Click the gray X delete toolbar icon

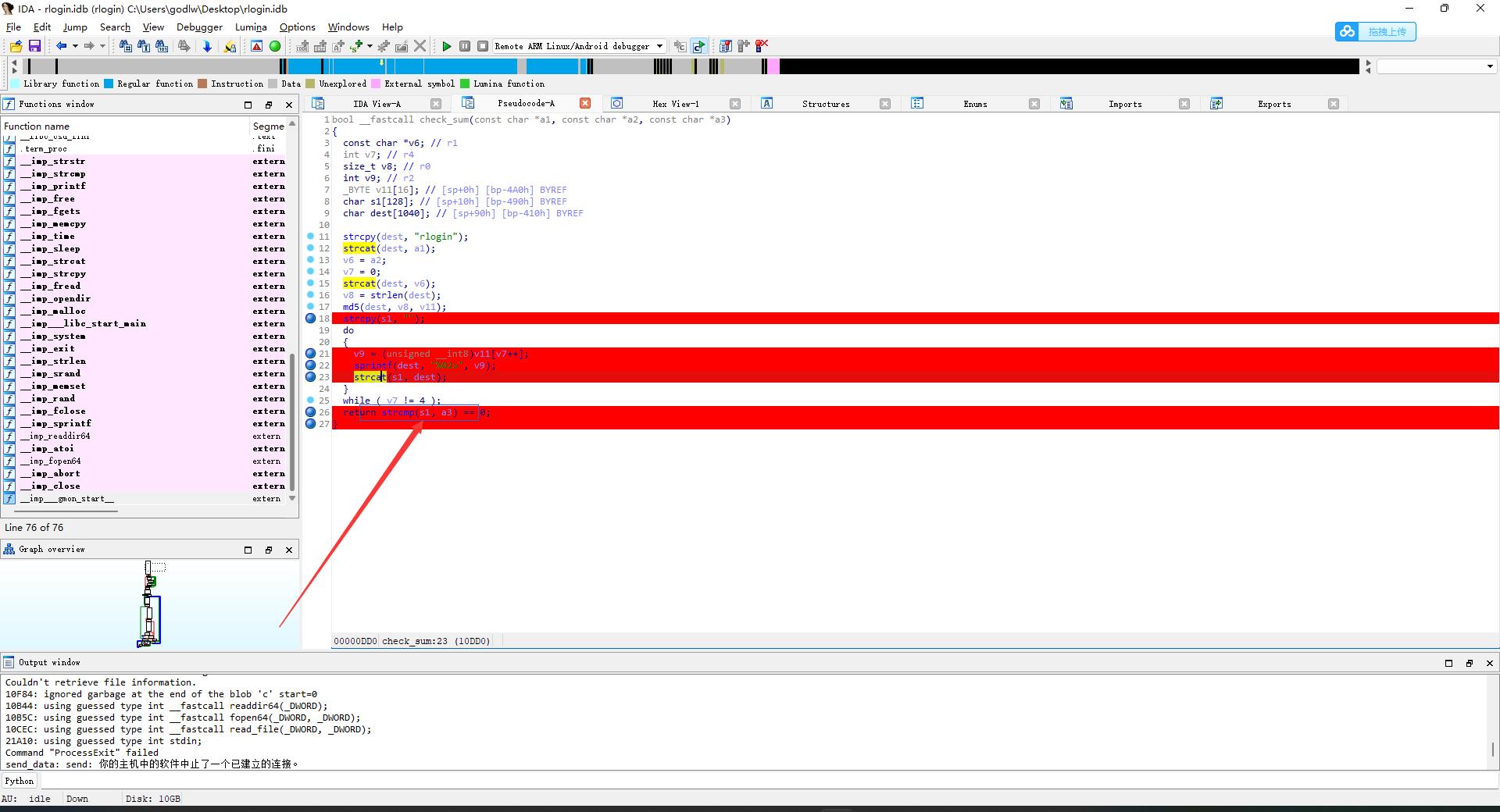coord(420,47)
